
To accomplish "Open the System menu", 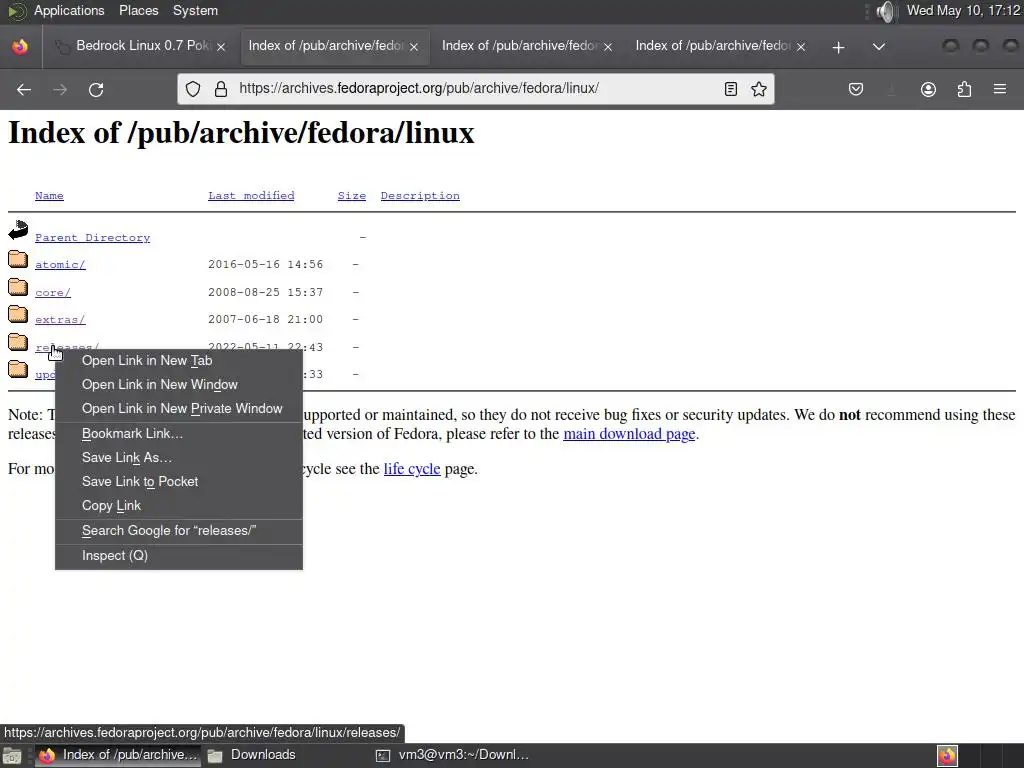I will [195, 10].
